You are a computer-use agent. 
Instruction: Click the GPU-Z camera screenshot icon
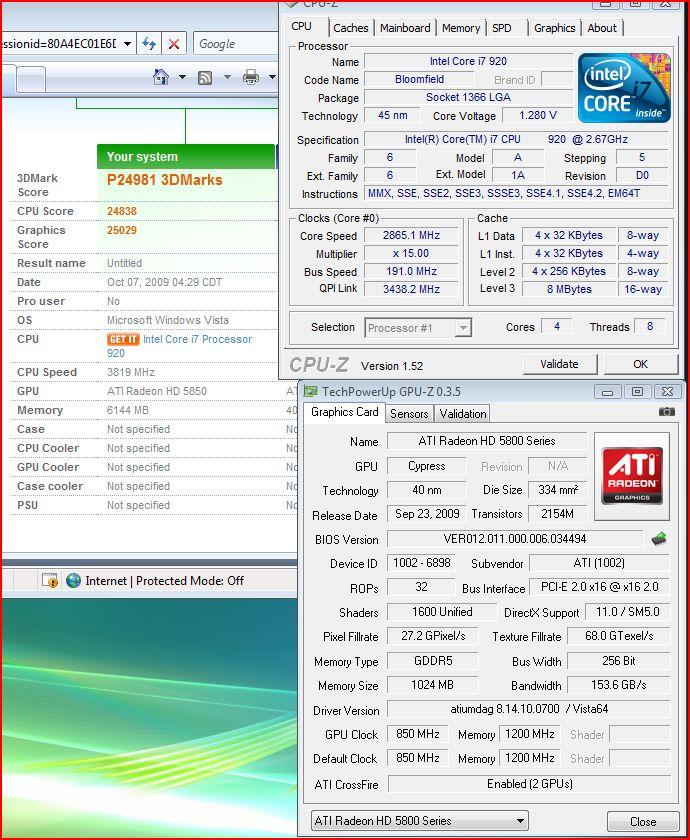666,411
